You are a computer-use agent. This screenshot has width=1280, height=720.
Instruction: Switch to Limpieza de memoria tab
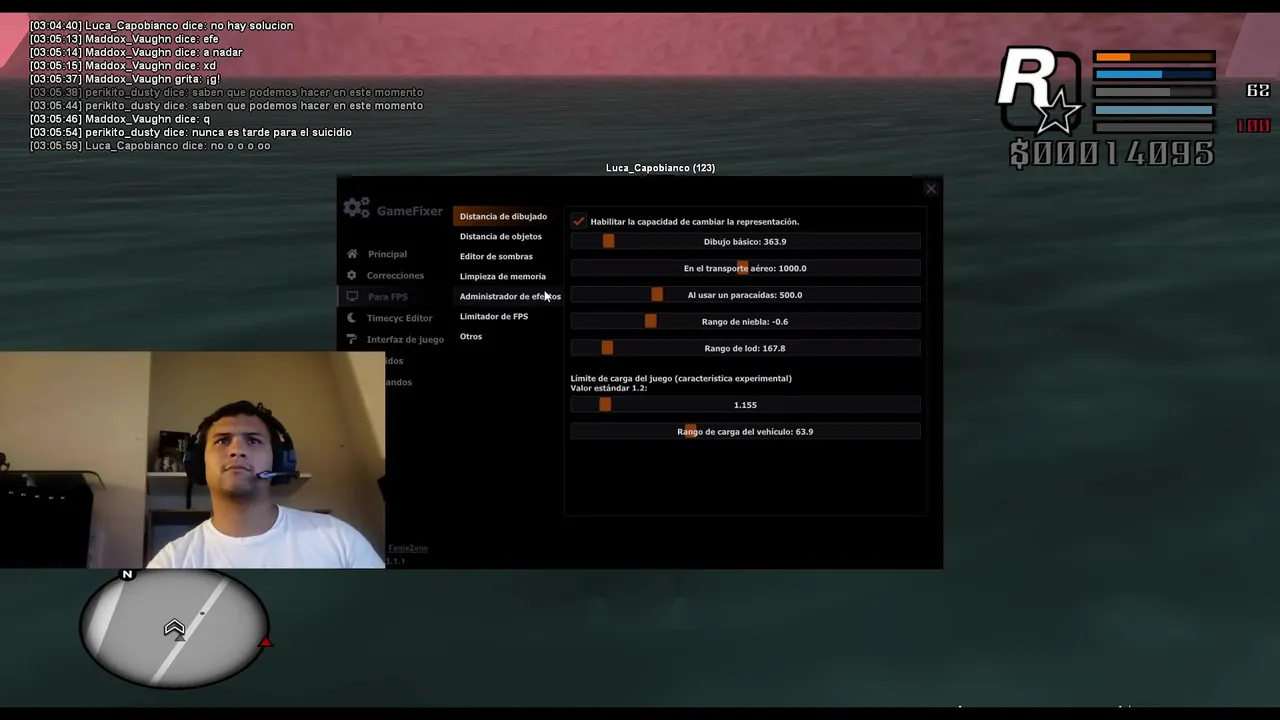pos(502,276)
